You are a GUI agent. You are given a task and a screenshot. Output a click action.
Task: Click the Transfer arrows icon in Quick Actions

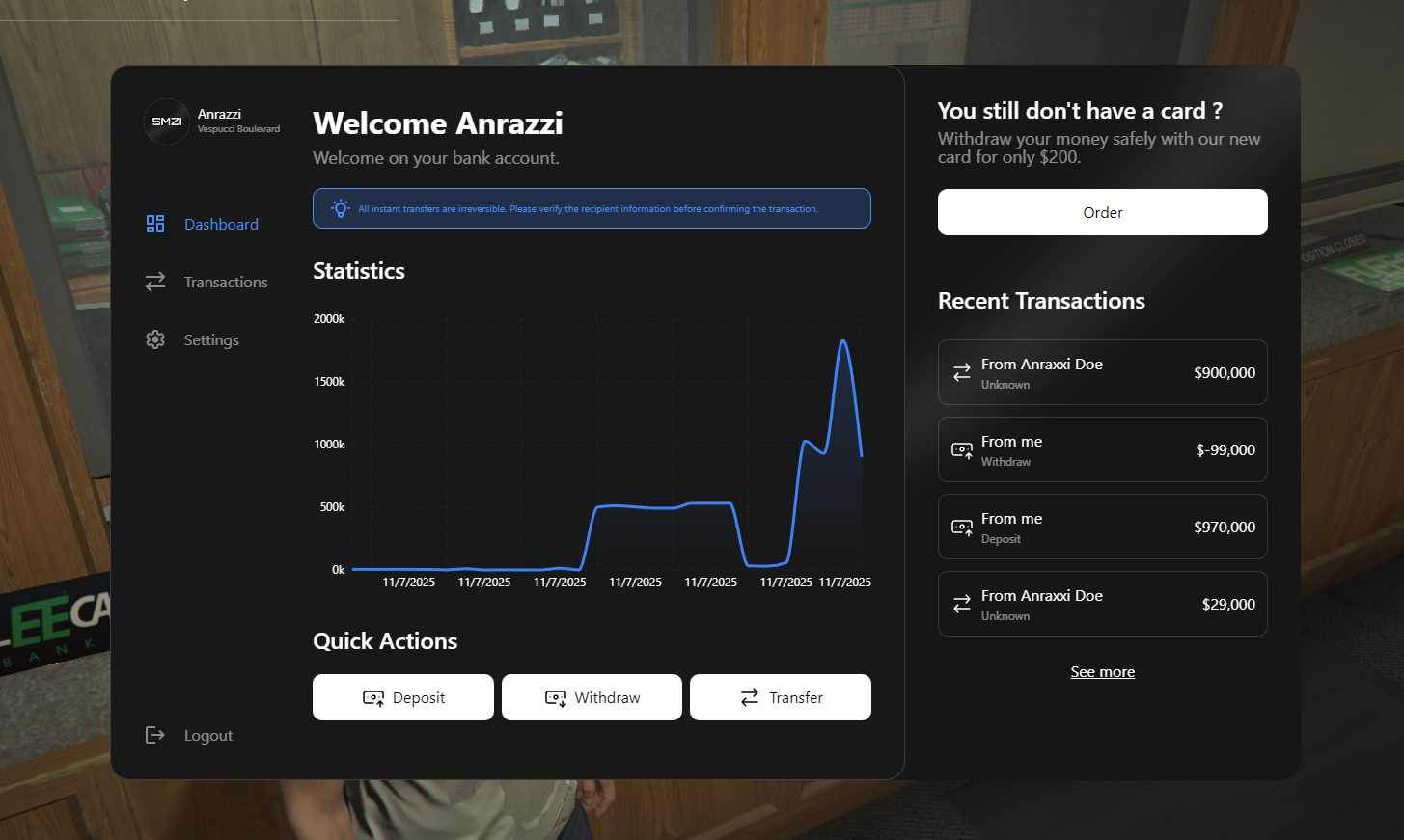751,696
